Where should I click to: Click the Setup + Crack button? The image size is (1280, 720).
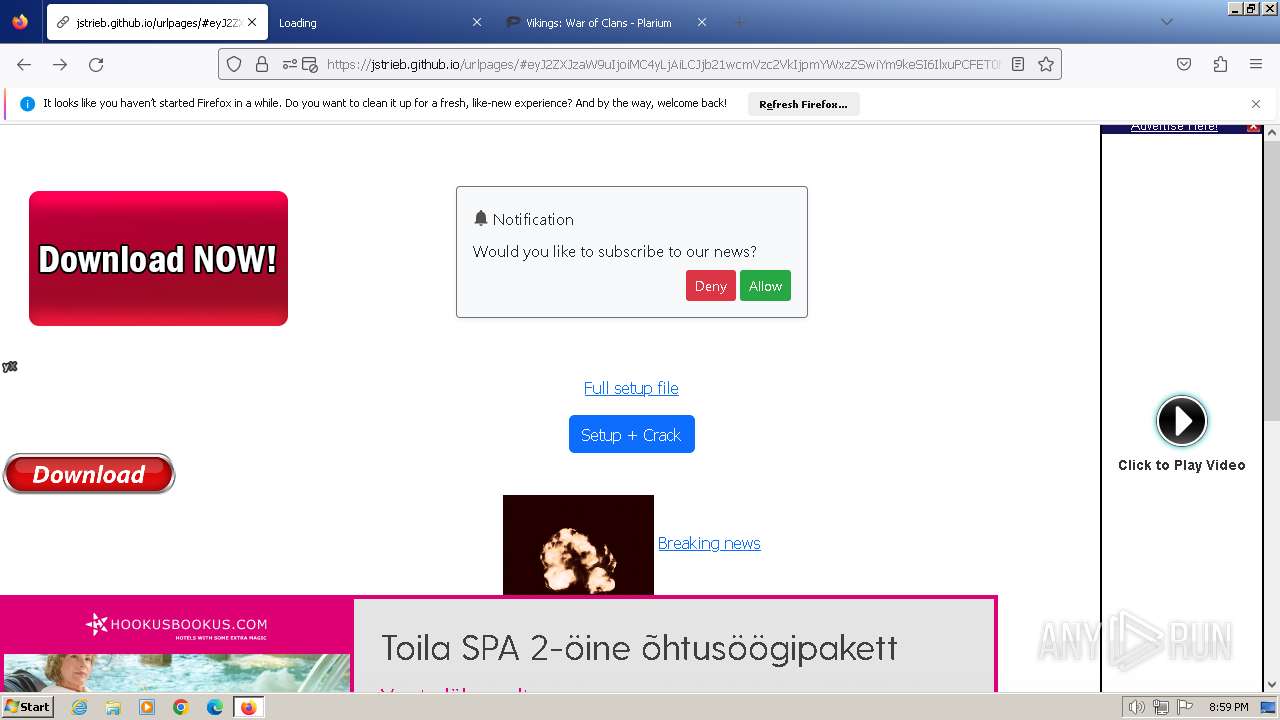coord(631,434)
